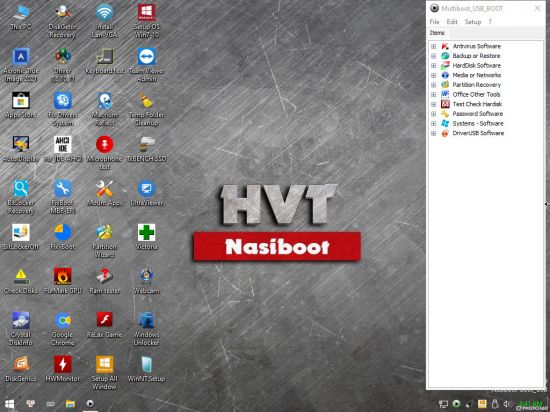Open the DiskGetor Recovery desktop icon

(62, 22)
